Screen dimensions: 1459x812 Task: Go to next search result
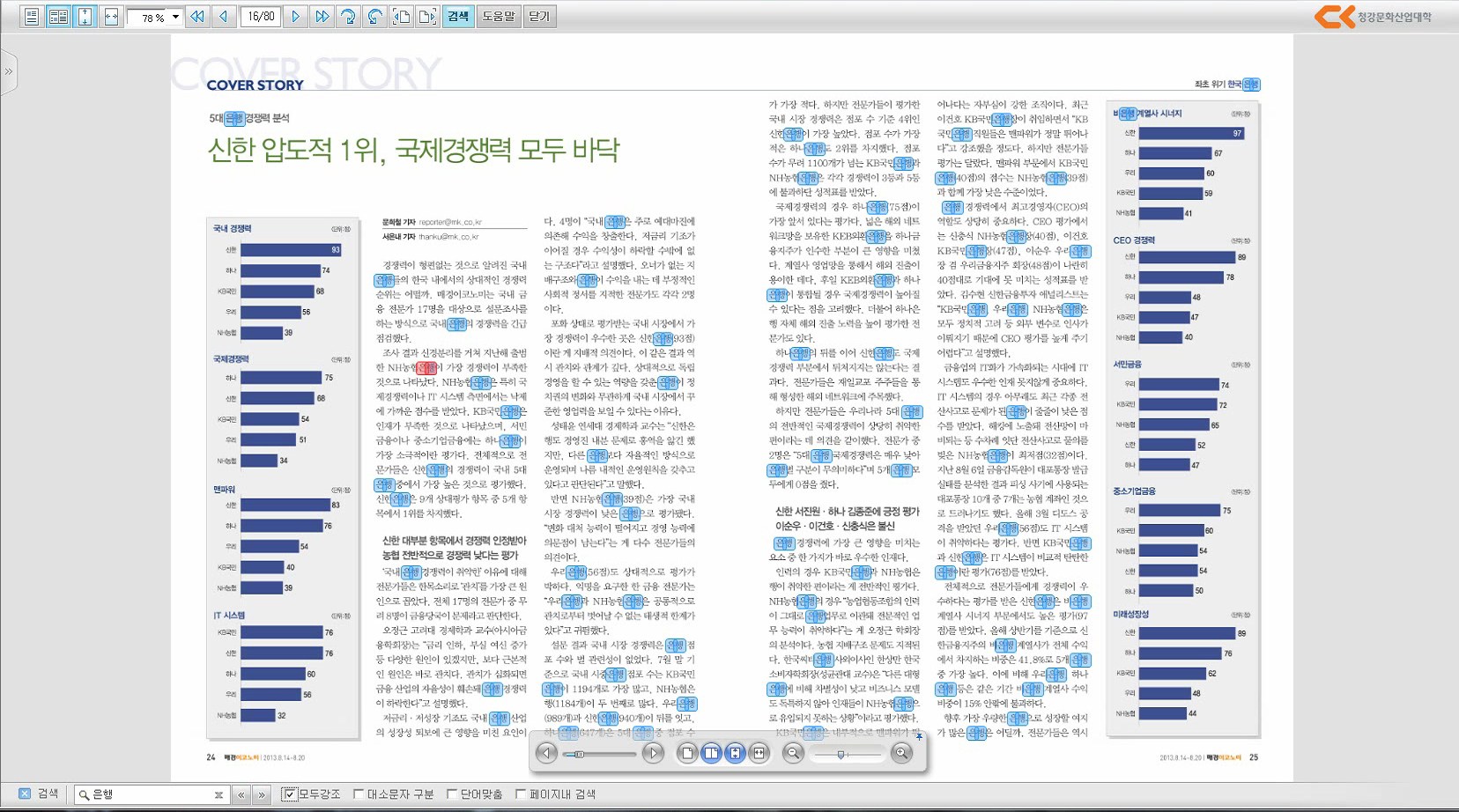click(262, 794)
